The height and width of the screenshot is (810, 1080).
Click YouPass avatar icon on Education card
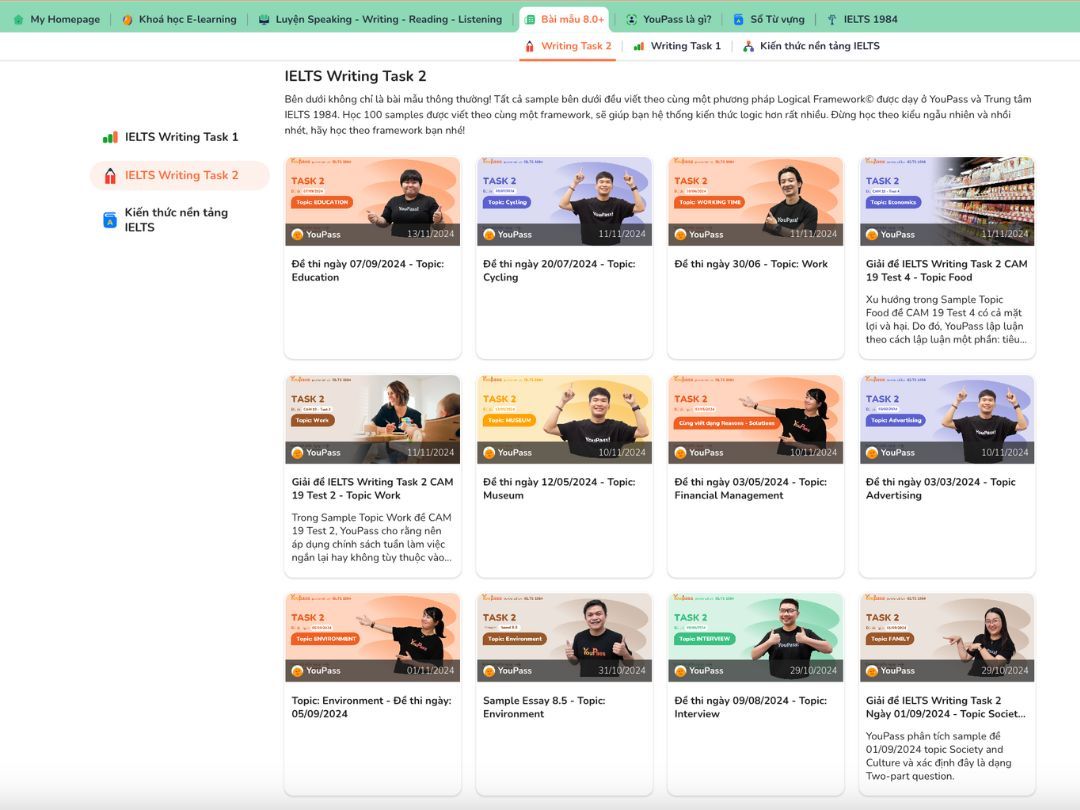coord(297,234)
